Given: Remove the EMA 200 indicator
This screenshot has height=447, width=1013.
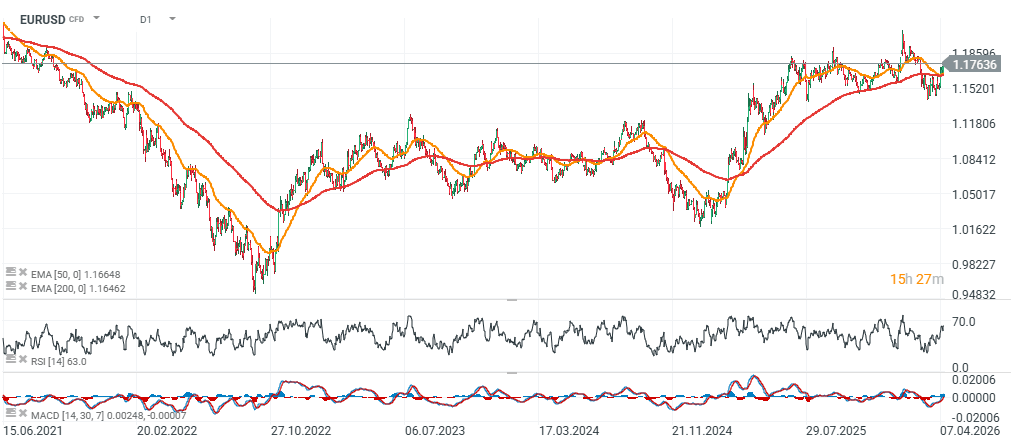Looking at the screenshot, I should (x=22, y=287).
